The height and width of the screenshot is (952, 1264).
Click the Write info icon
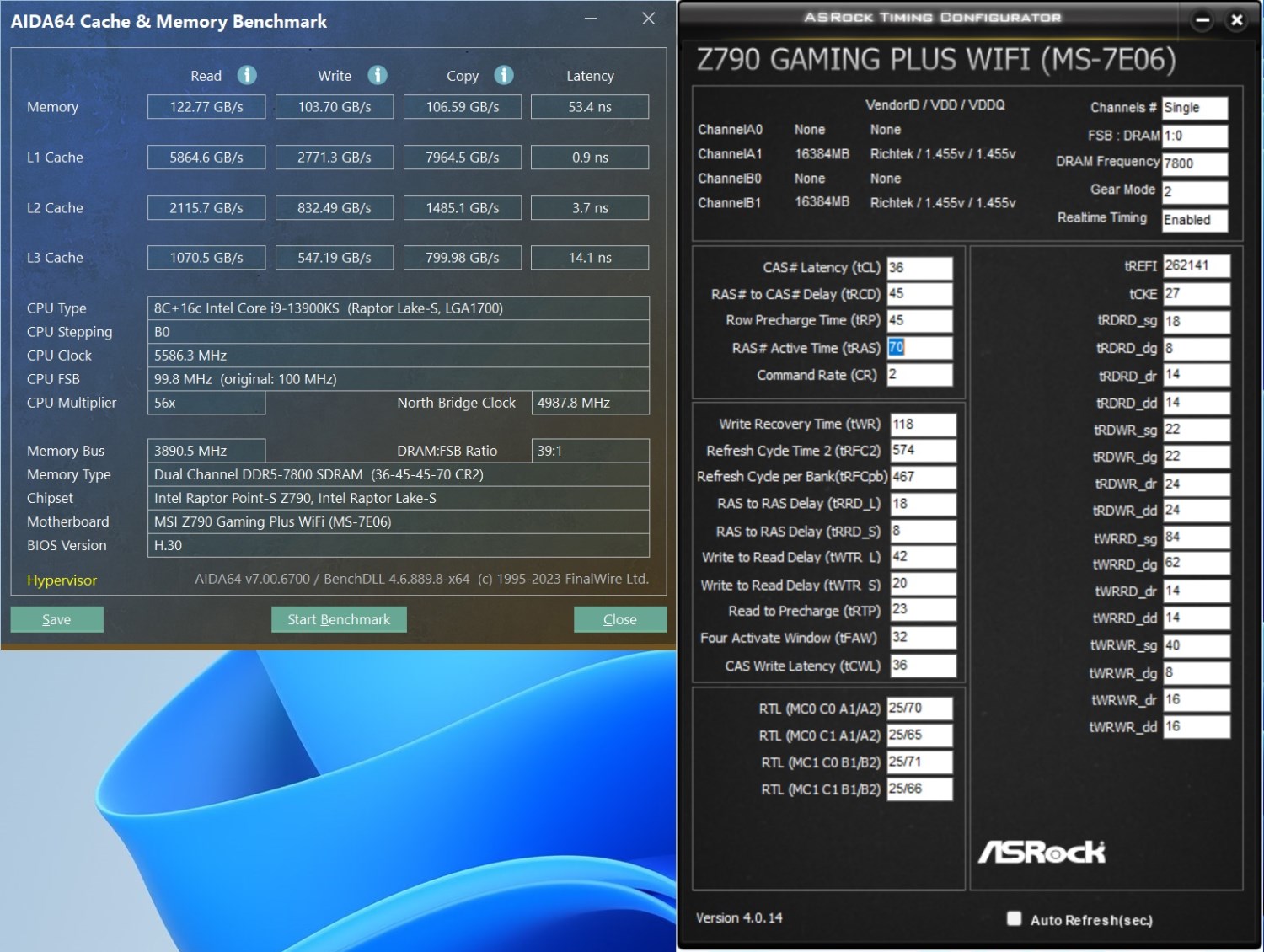tap(378, 75)
